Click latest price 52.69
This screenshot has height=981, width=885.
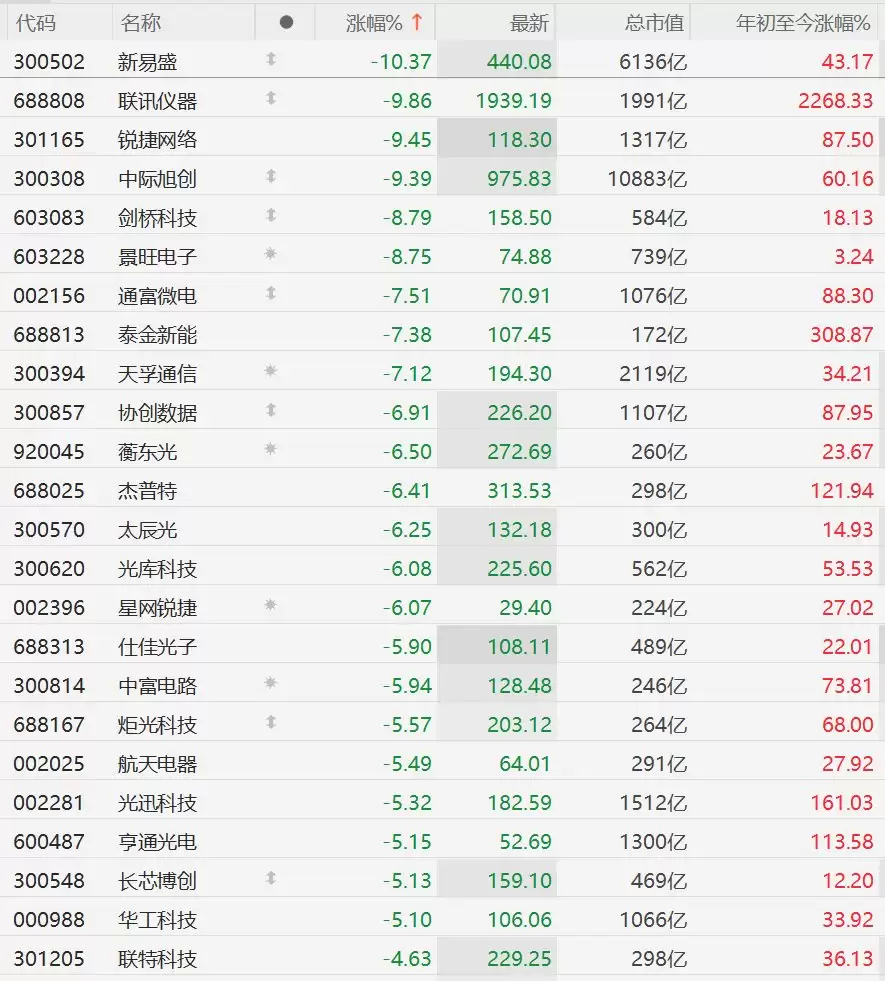click(525, 841)
